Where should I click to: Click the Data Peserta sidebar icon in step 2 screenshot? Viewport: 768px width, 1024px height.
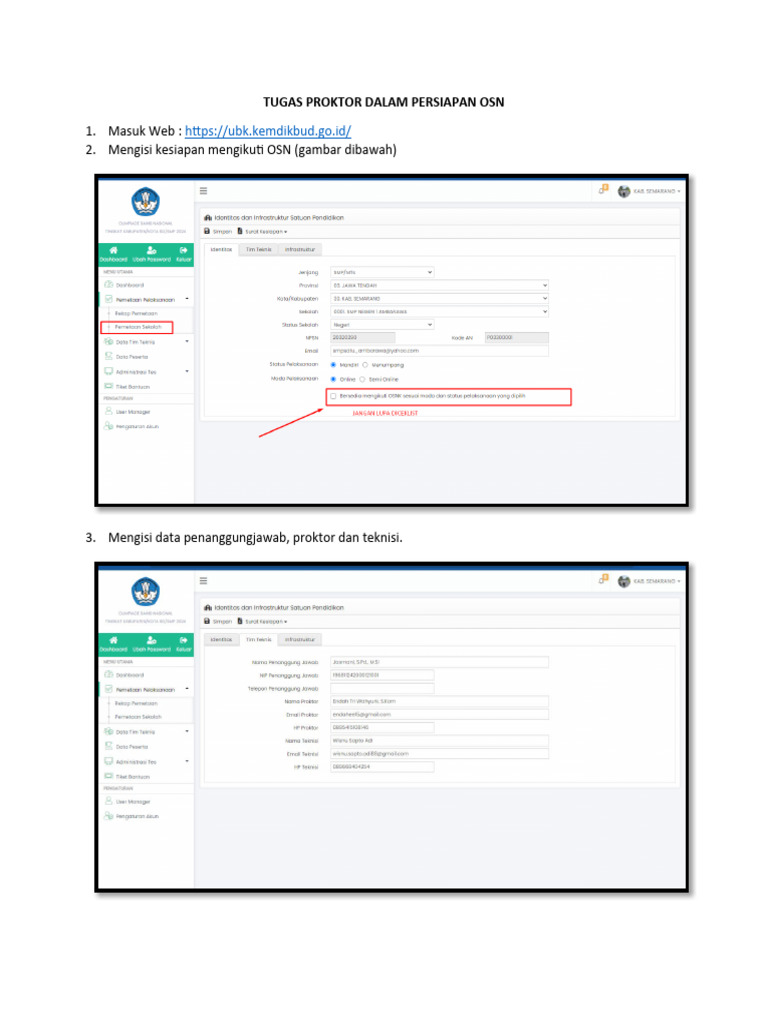[108, 356]
